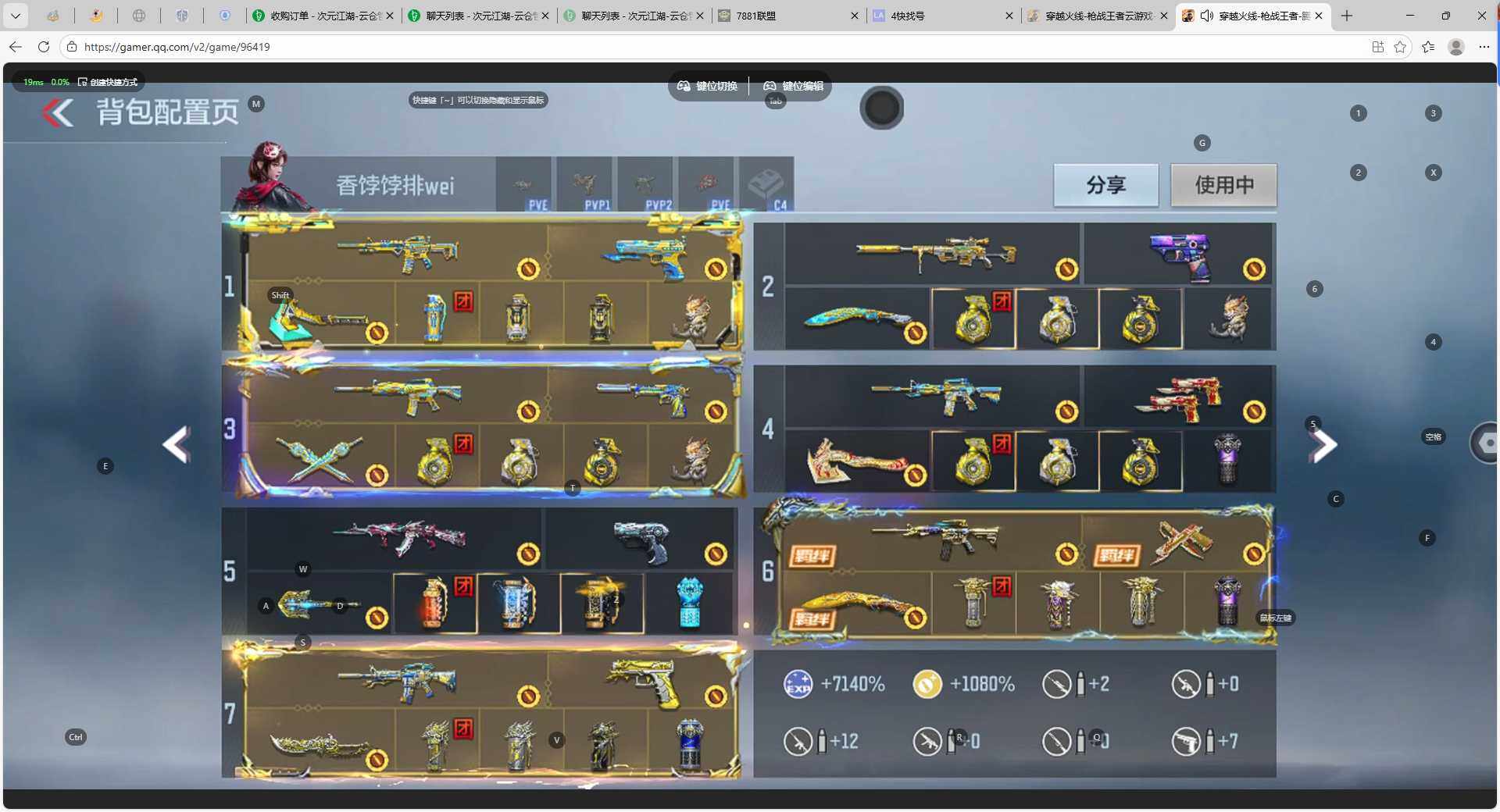1500x812 pixels.
Task: Mute the audio on the active browser tab
Action: [1206, 16]
